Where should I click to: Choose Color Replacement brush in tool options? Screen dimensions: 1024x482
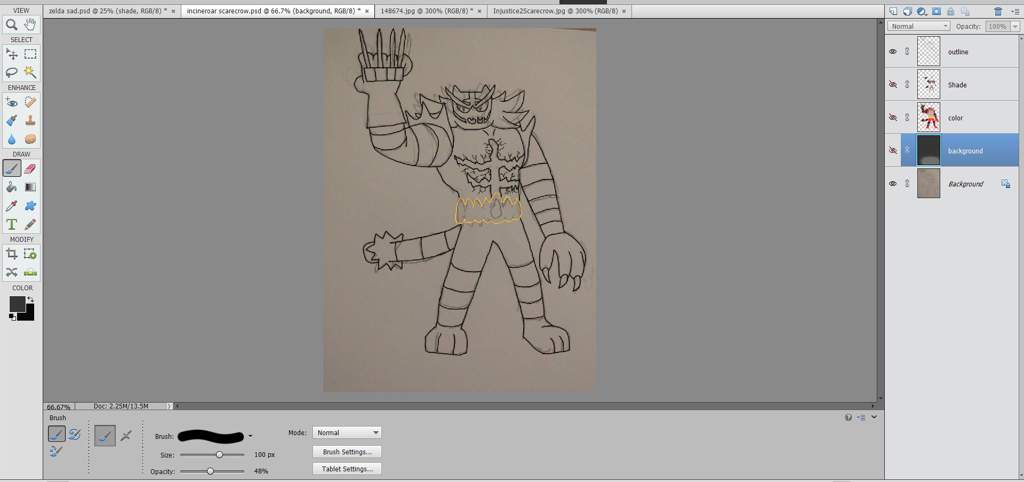pyautogui.click(x=56, y=451)
